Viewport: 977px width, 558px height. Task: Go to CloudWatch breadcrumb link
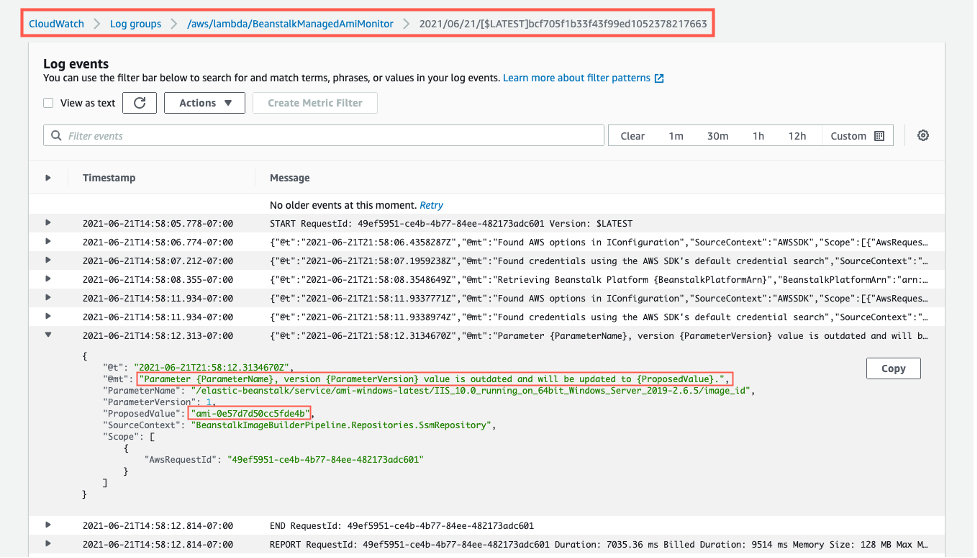56,24
